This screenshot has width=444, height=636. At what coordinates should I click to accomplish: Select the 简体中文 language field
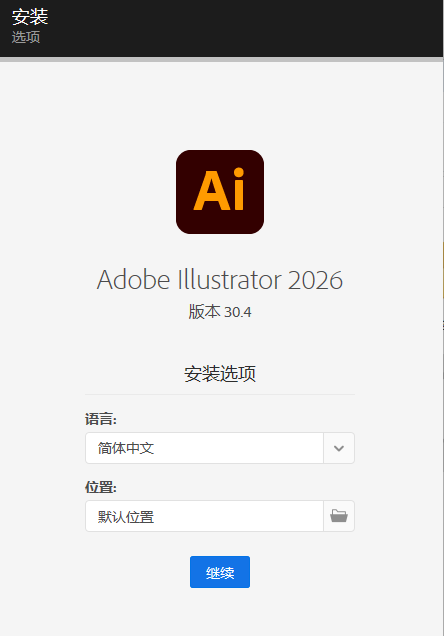click(204, 448)
